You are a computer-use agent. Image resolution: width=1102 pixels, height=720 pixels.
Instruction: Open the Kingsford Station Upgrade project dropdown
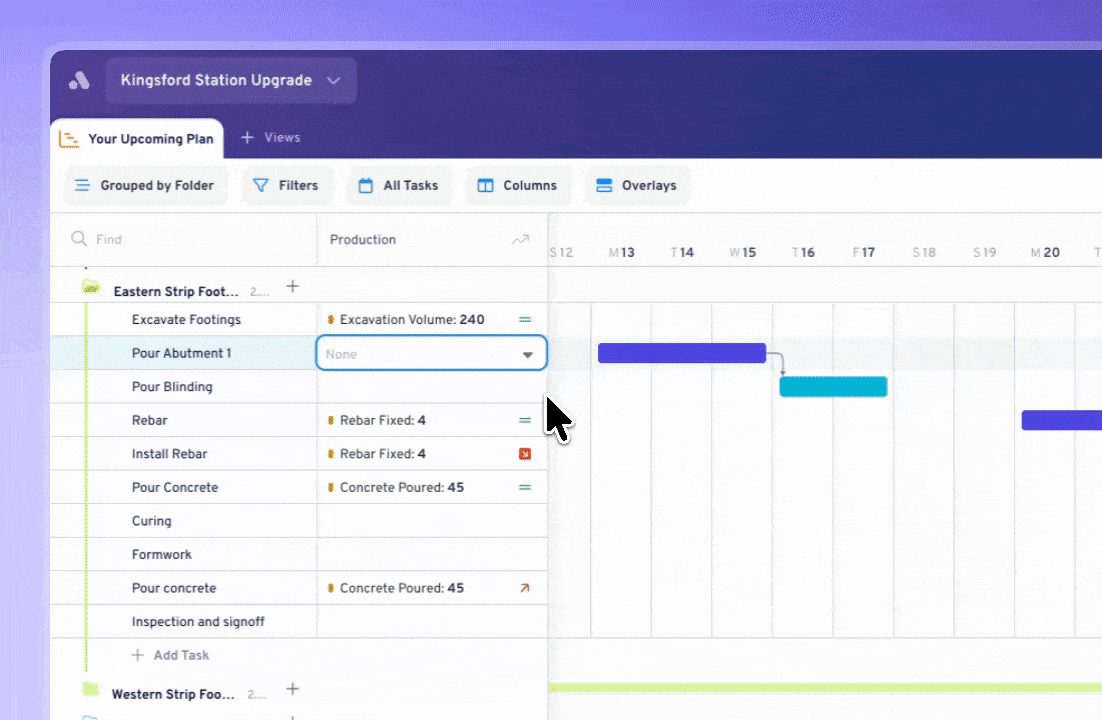pos(231,80)
